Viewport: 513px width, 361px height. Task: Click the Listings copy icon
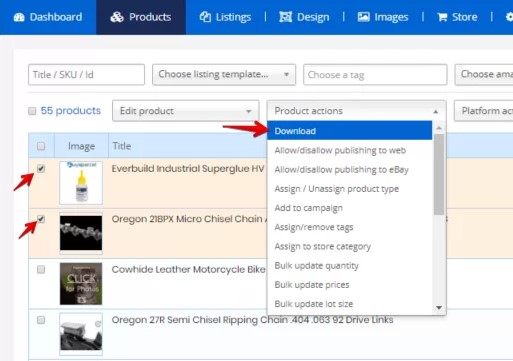pyautogui.click(x=205, y=17)
